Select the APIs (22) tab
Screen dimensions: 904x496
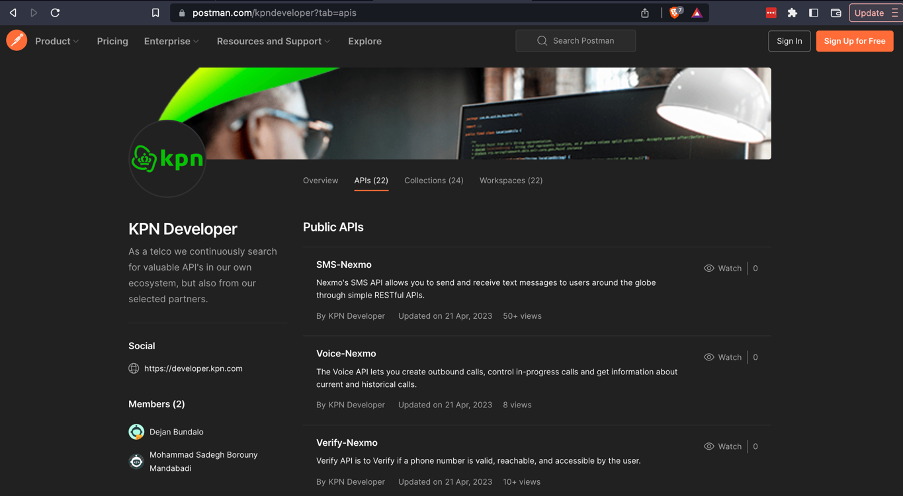(x=371, y=181)
